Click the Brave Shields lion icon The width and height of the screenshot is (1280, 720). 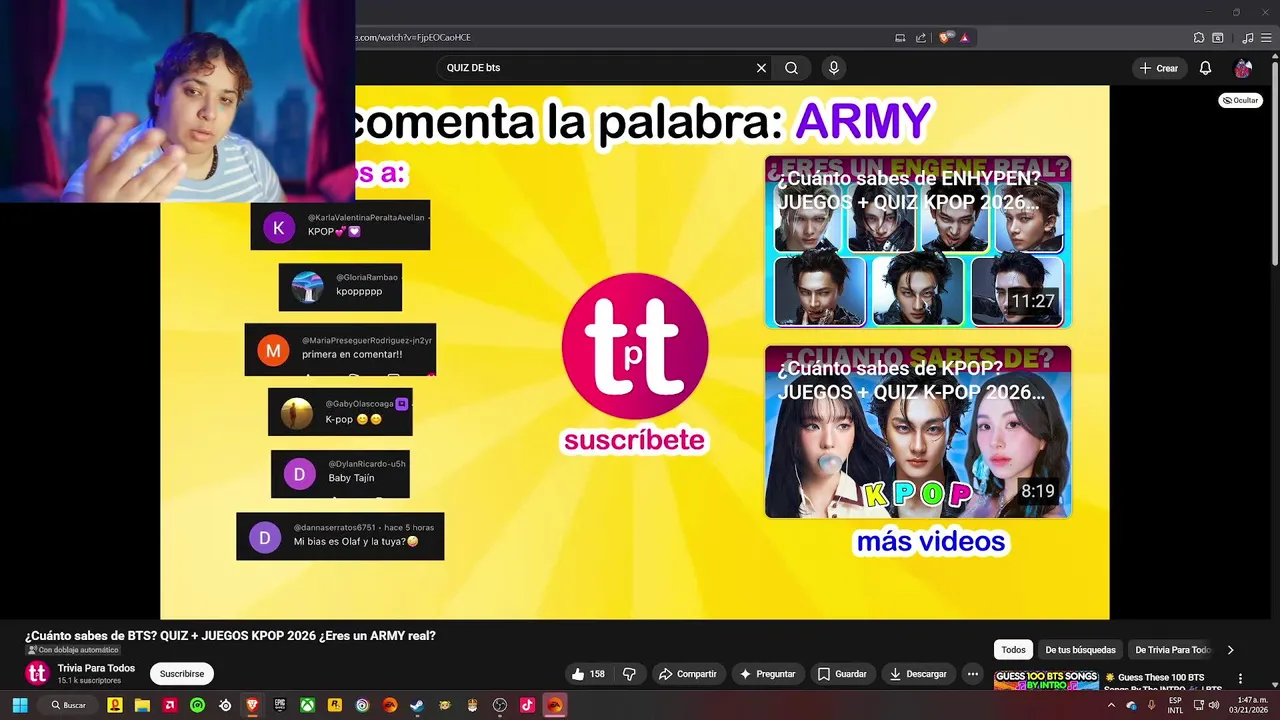click(x=944, y=38)
